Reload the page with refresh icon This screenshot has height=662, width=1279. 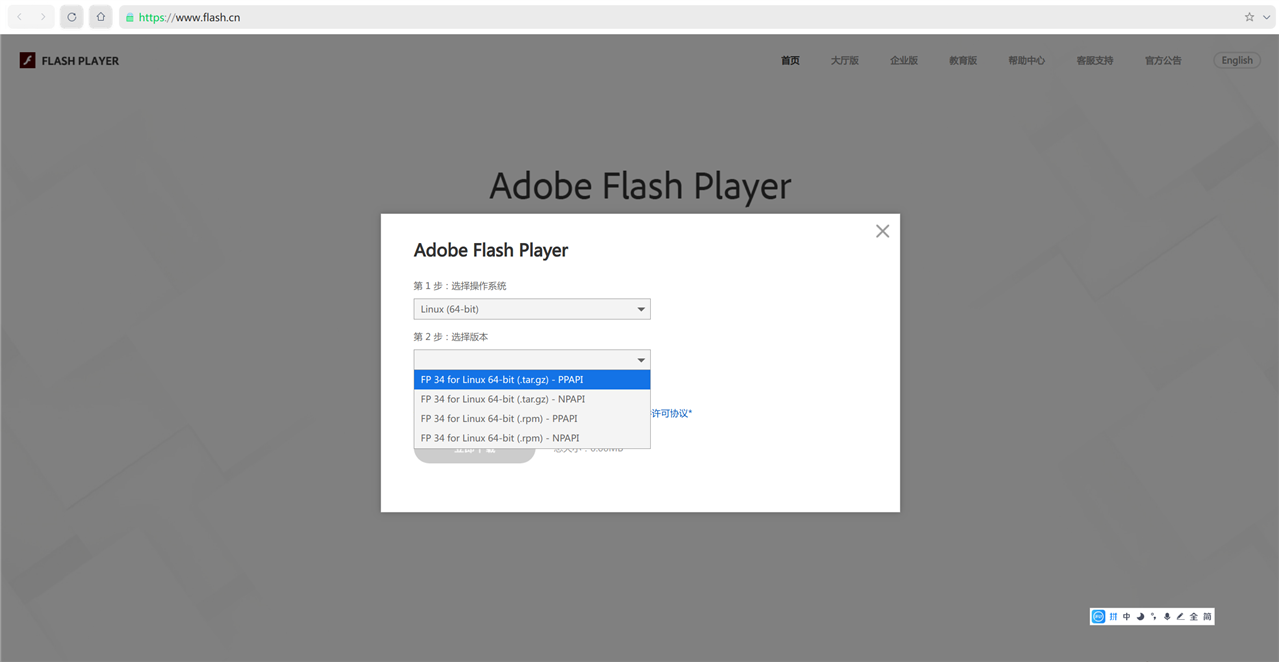coord(72,17)
